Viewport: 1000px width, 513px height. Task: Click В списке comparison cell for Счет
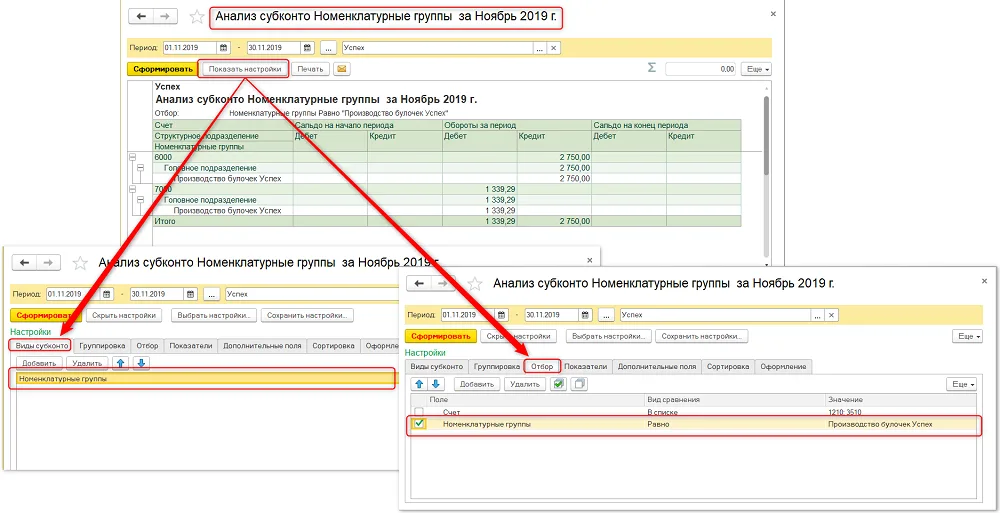click(735, 412)
